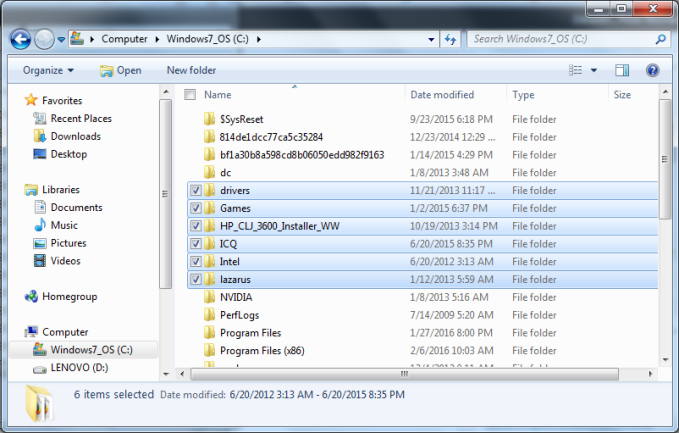The width and height of the screenshot is (679, 433).
Task: Open the recent pages dropdown arrow
Action: click(x=61, y=39)
